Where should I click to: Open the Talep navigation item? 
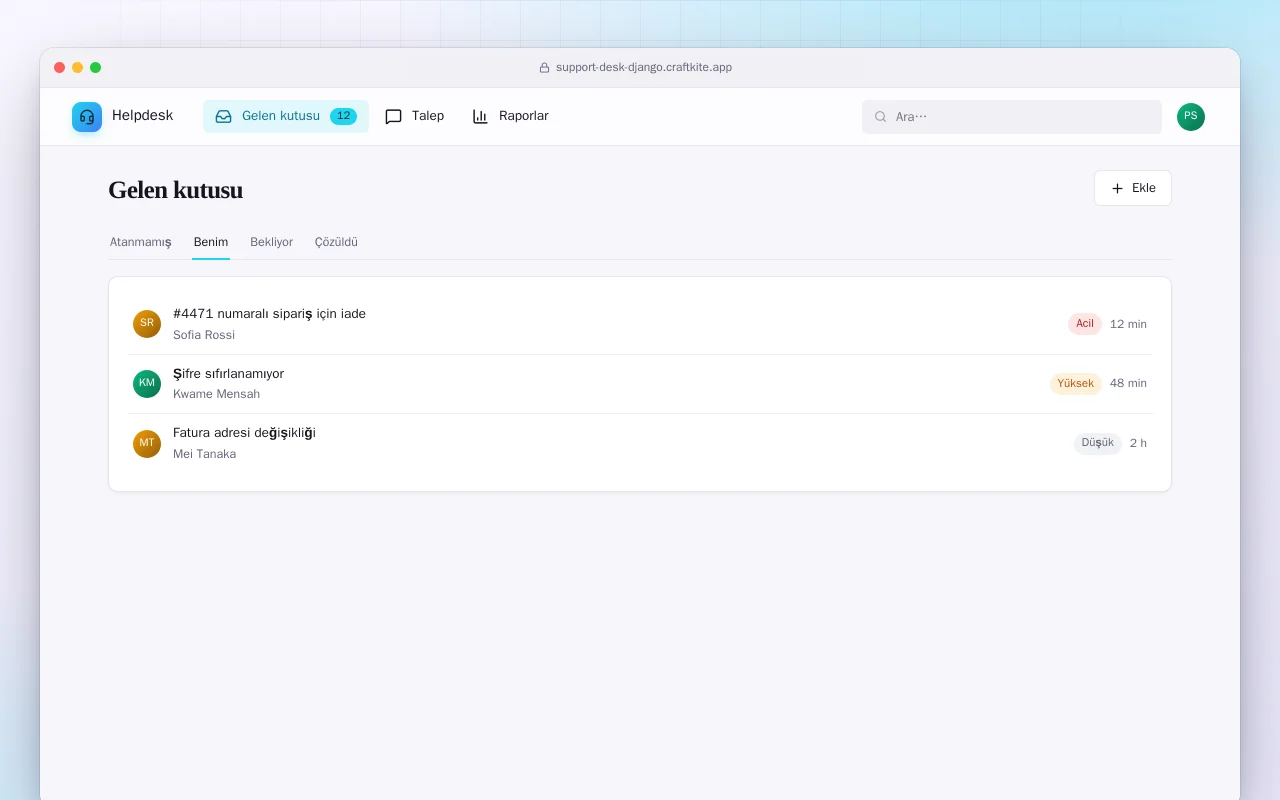(x=415, y=116)
